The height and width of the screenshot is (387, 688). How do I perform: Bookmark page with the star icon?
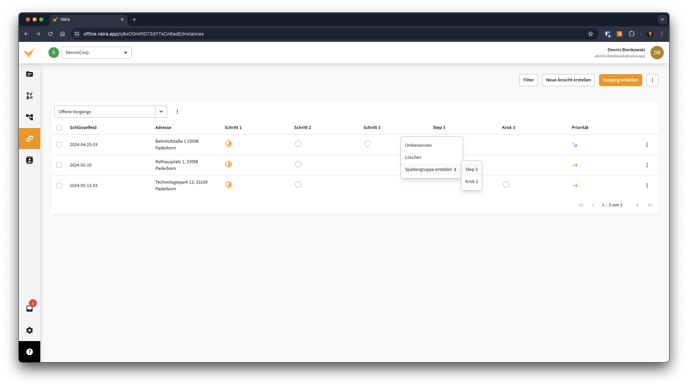(590, 34)
